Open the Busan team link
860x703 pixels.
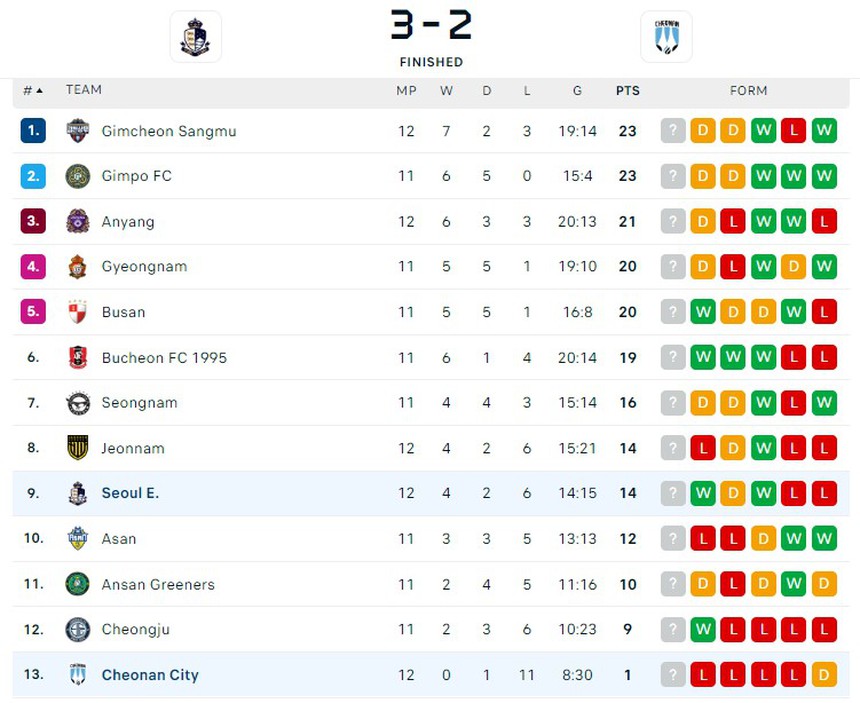[123, 312]
